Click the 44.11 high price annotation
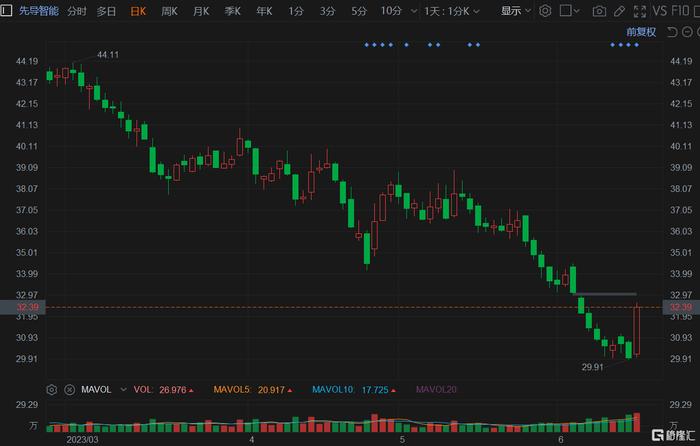Image resolution: width=700 pixels, height=446 pixels. [x=108, y=55]
